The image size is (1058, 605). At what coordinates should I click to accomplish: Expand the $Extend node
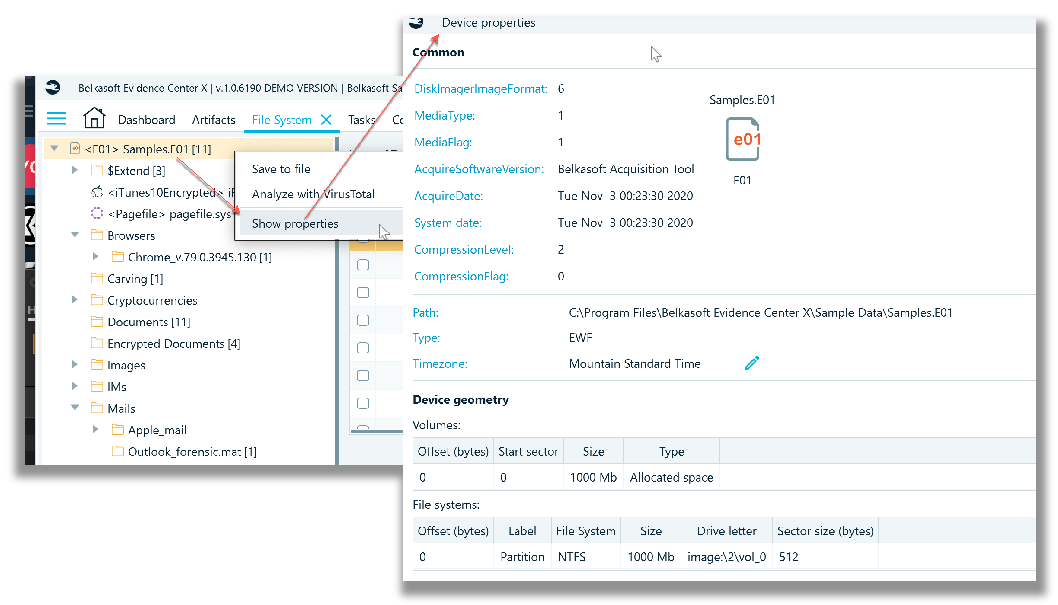tap(74, 170)
